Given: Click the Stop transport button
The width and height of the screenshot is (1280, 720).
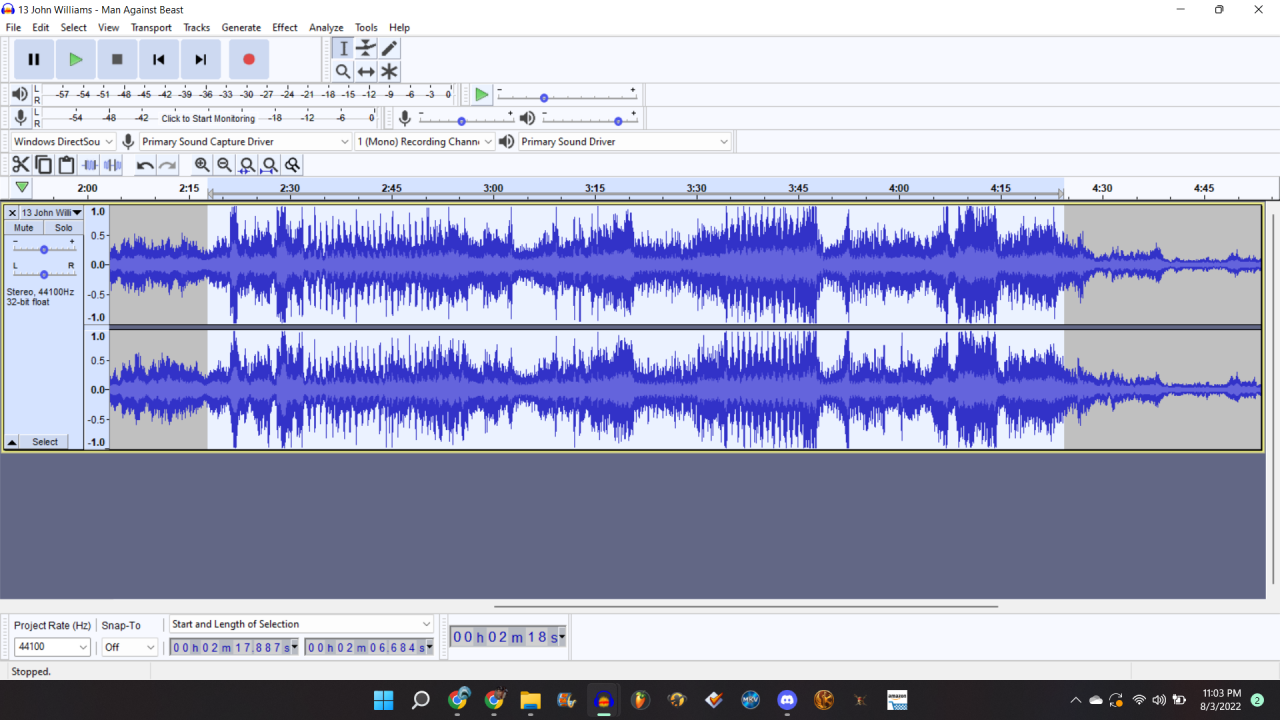Looking at the screenshot, I should pos(117,60).
